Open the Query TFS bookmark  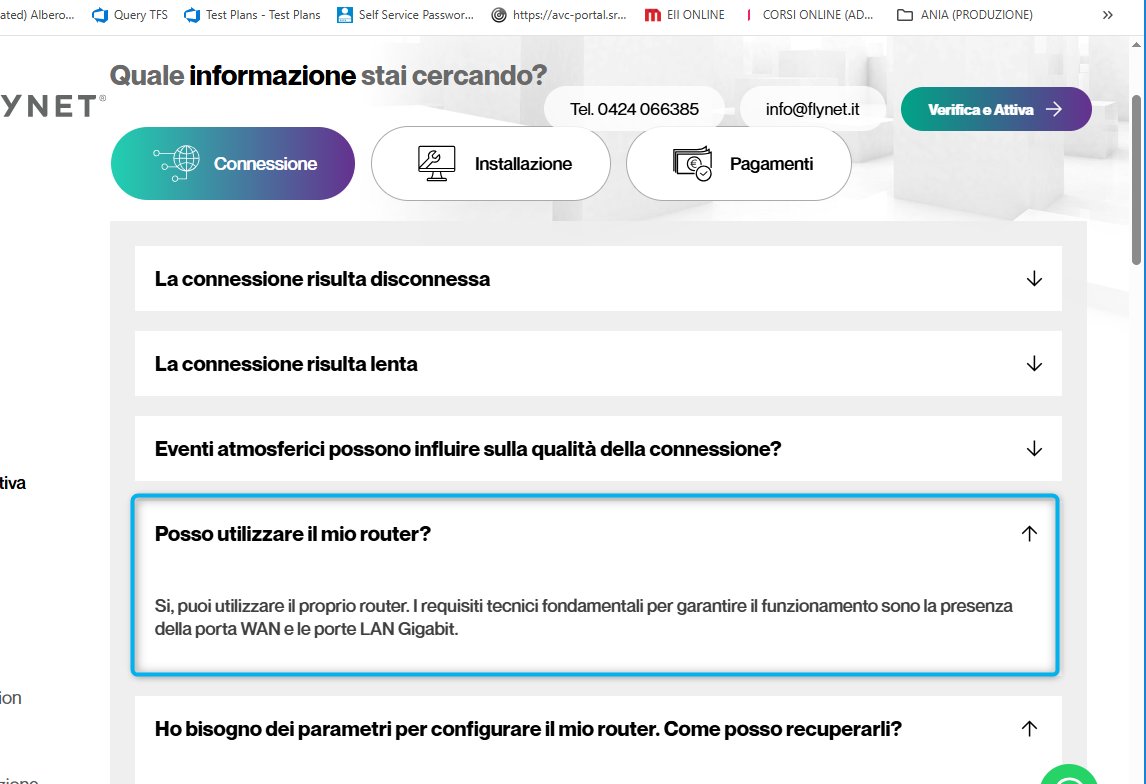(x=130, y=15)
